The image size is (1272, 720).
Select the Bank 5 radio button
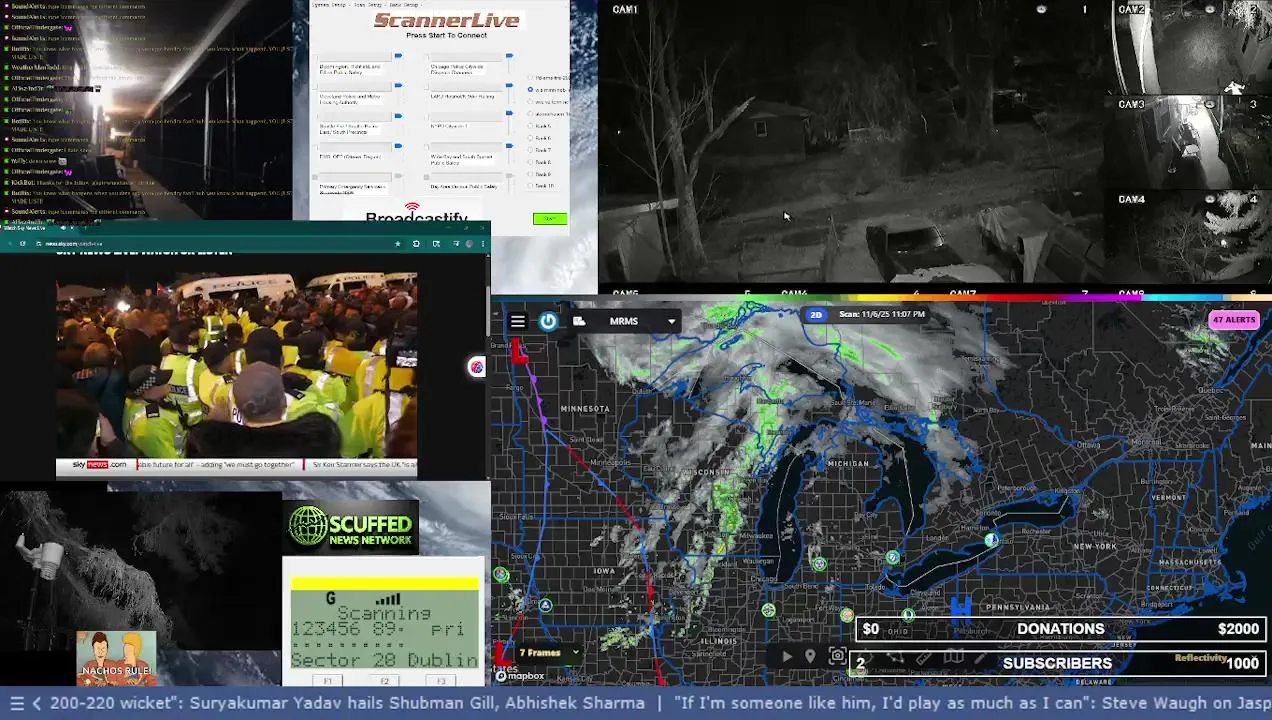530,126
